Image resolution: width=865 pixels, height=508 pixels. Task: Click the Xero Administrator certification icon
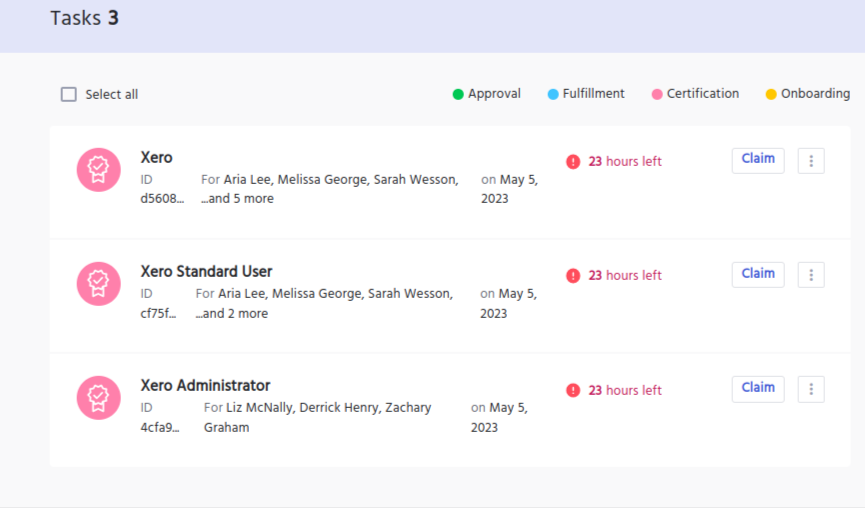98,398
